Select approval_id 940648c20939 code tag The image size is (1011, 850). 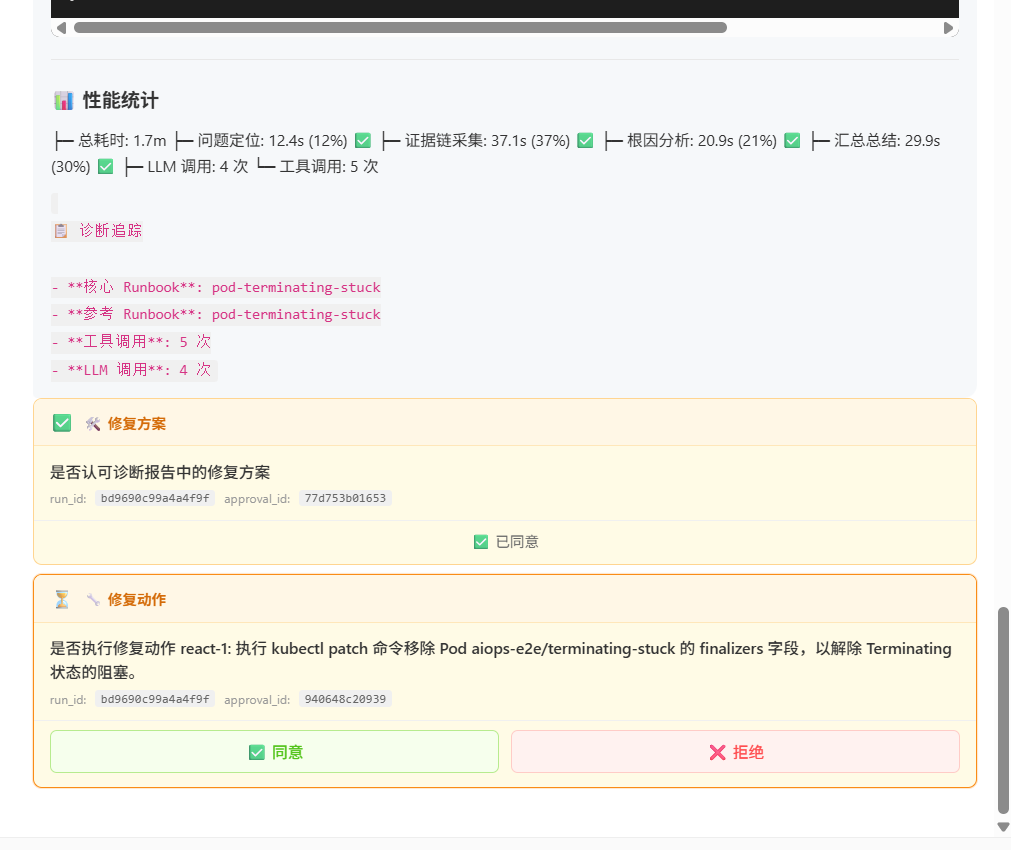(x=345, y=699)
